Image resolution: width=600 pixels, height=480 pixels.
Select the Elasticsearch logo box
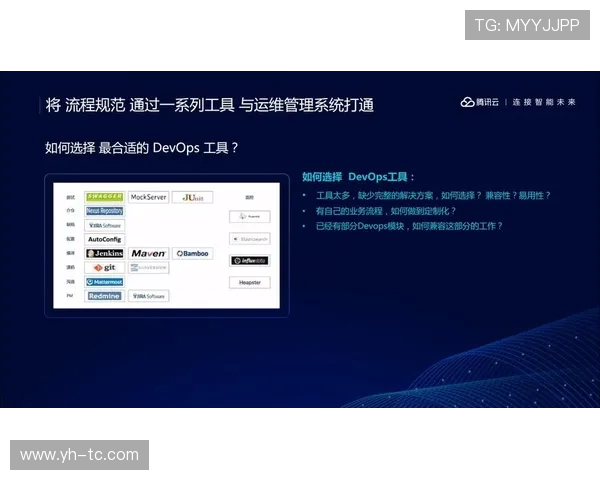pos(249,239)
